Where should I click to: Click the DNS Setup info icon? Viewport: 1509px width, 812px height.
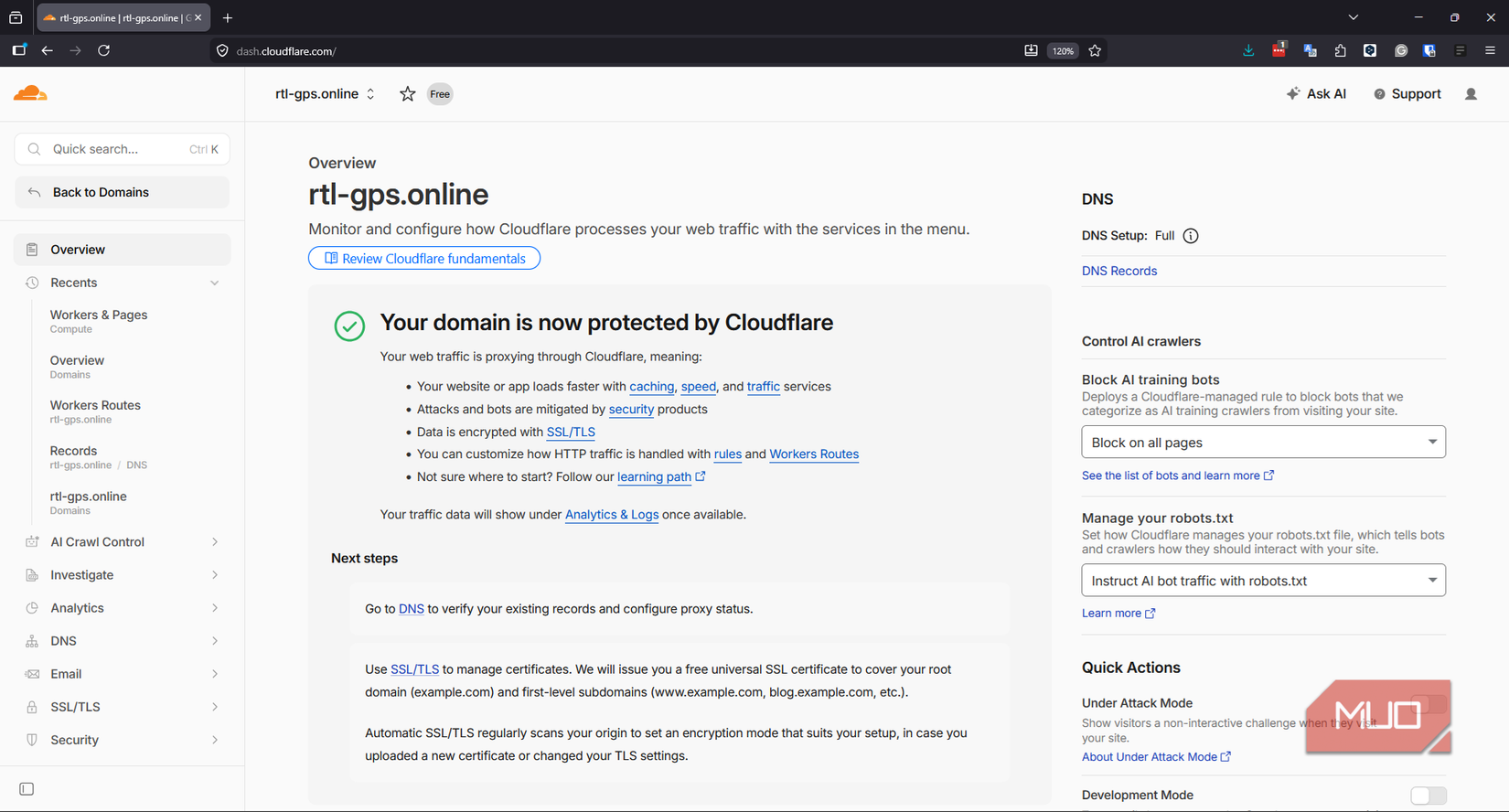(x=1191, y=236)
